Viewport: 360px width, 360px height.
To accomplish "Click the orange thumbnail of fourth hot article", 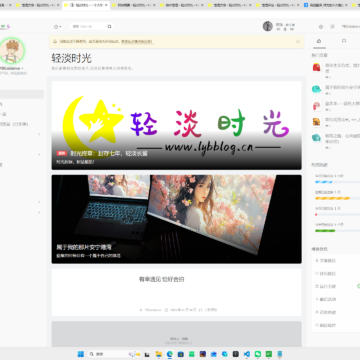I will tap(316, 122).
